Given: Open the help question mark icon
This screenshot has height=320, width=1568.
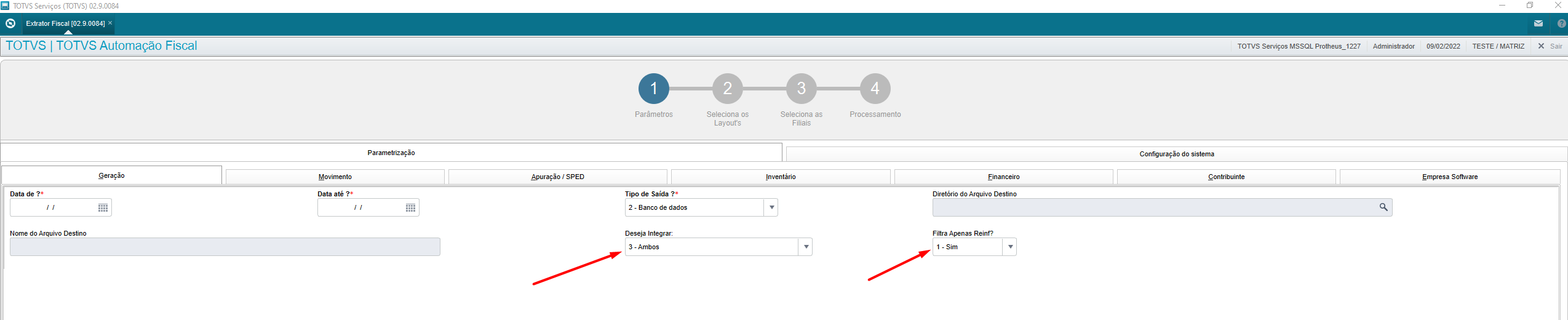Looking at the screenshot, I should [x=1561, y=23].
